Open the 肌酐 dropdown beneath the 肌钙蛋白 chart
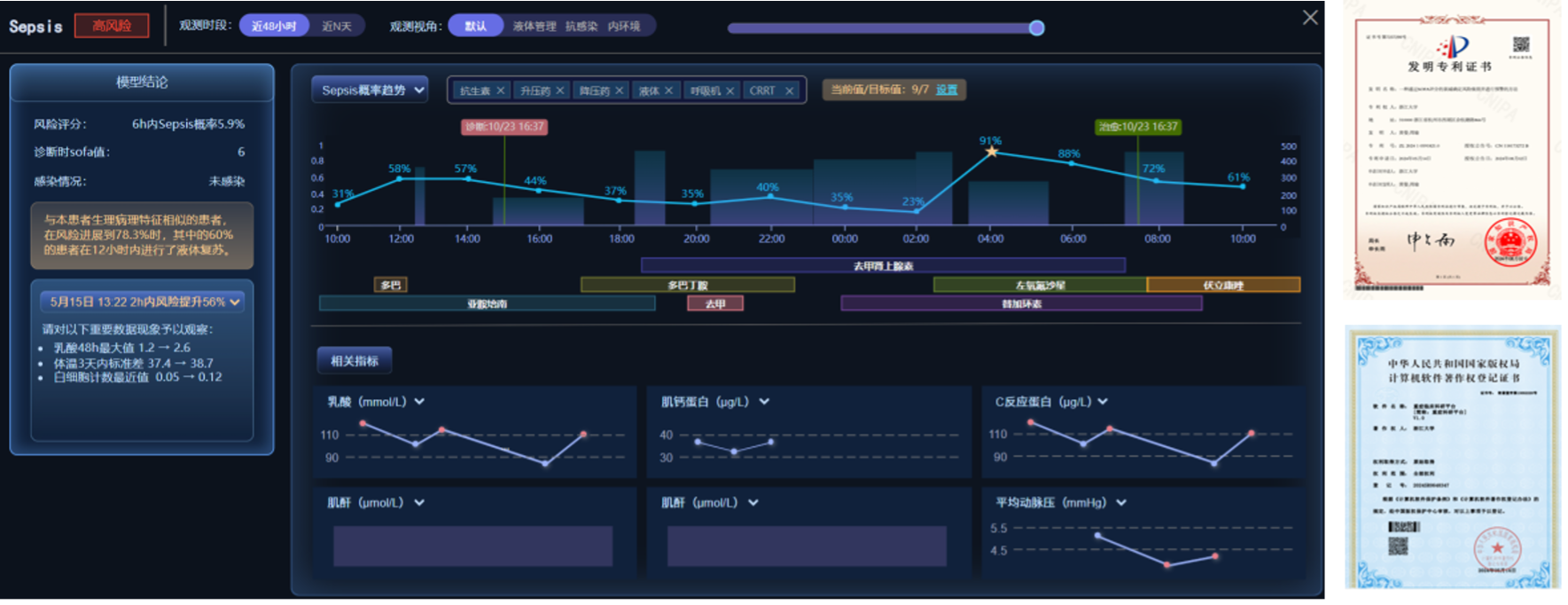 (x=753, y=503)
